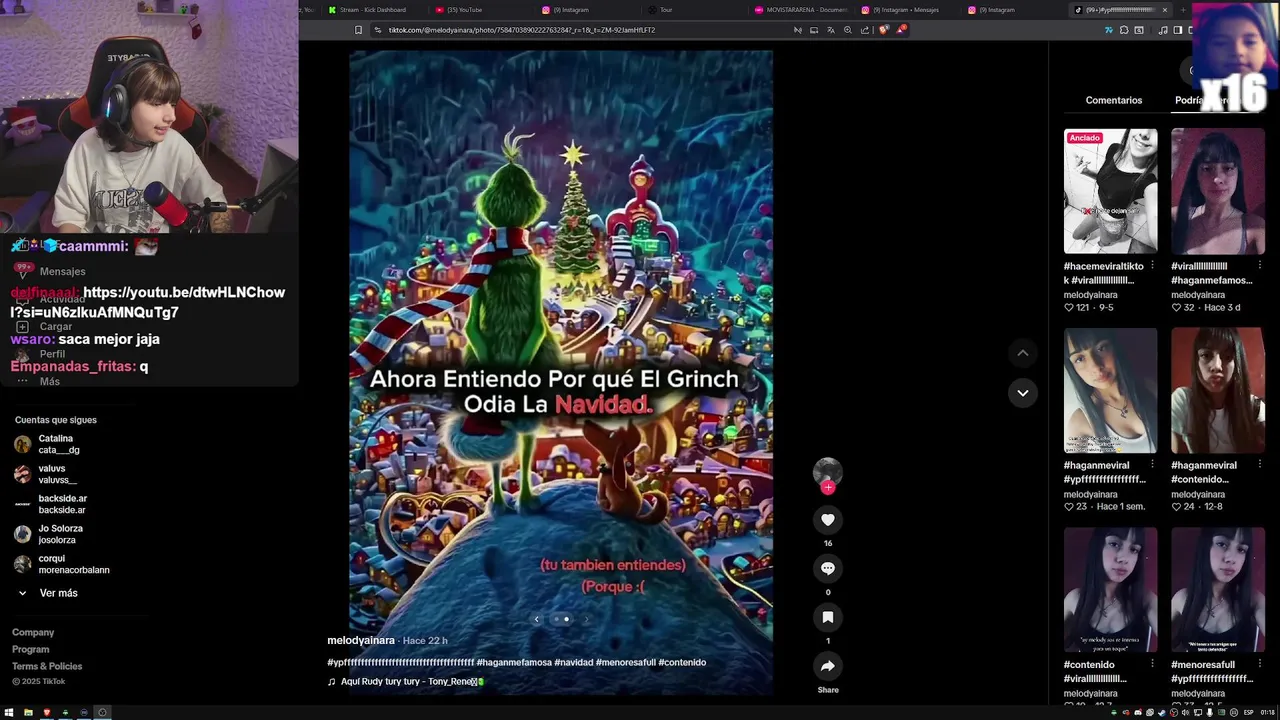This screenshot has width=1280, height=720.
Task: Click the #navidad hashtag in caption
Action: (574, 662)
